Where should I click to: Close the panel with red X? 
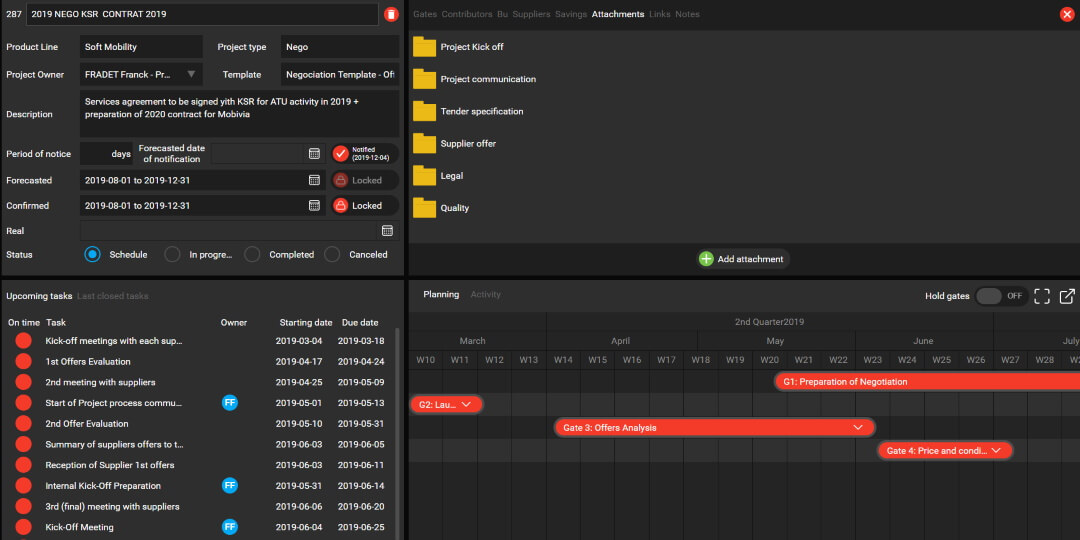point(1067,14)
